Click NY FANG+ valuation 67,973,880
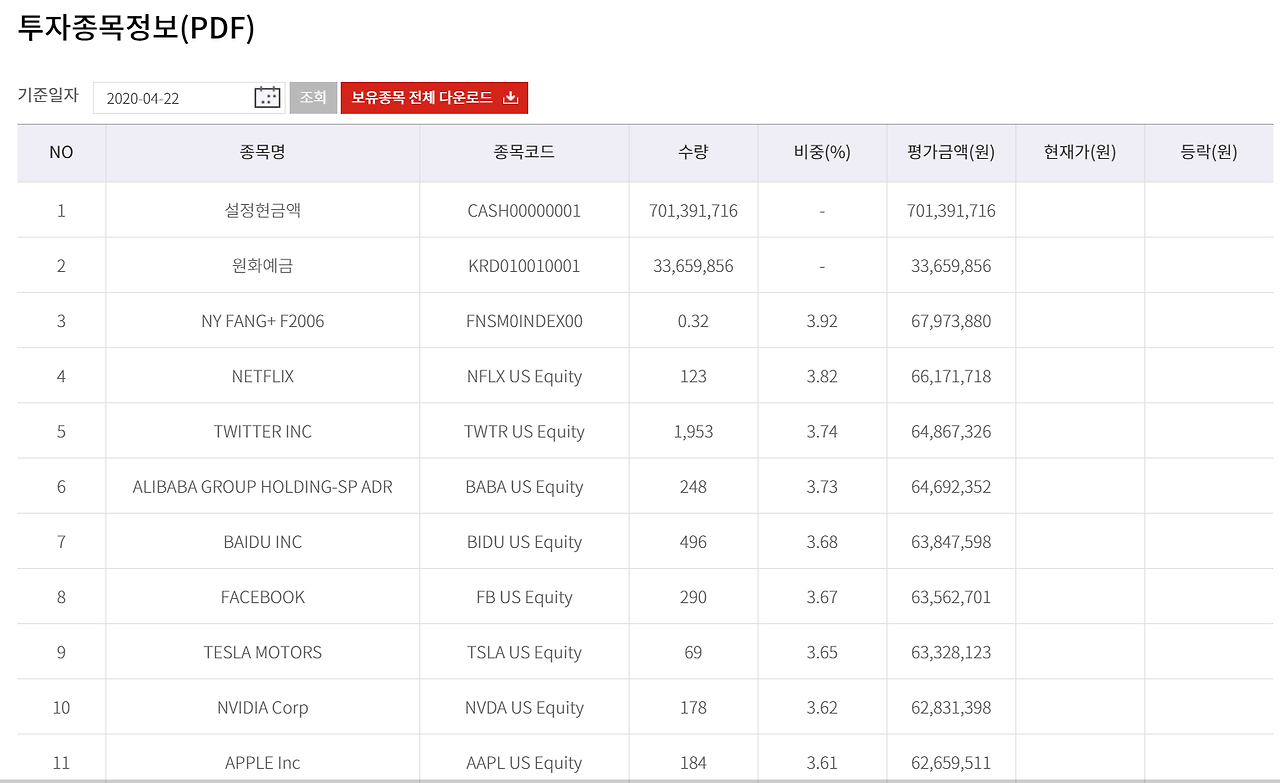The image size is (1280, 783). 951,321
